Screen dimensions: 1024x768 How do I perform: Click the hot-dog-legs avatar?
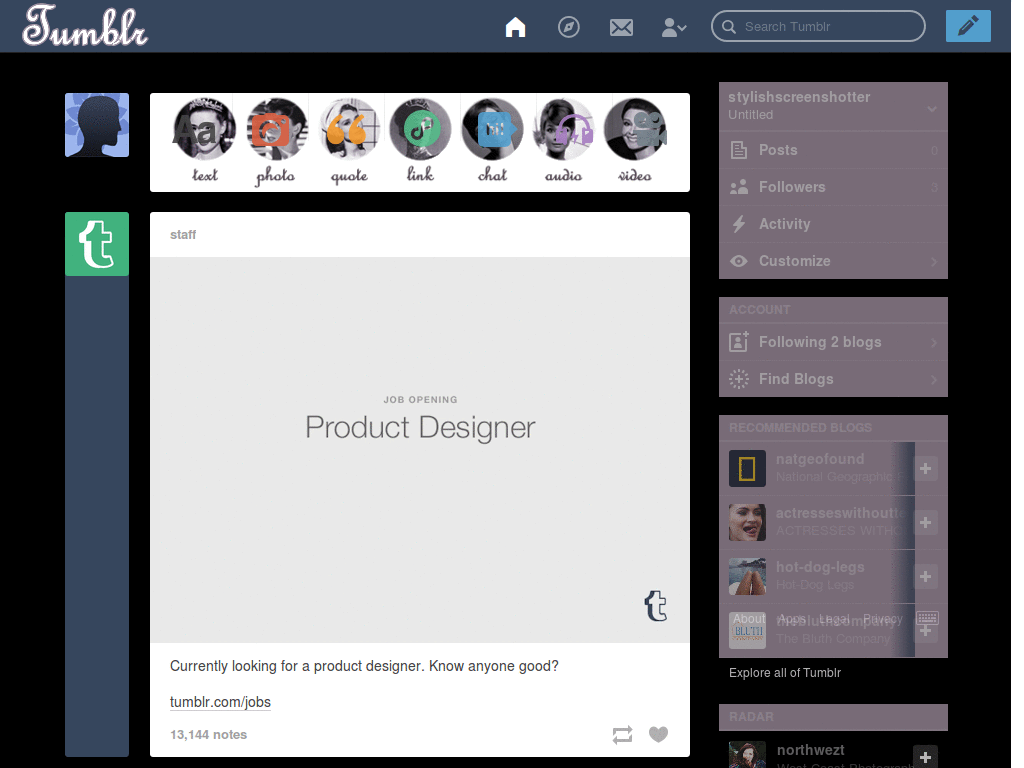pos(747,577)
